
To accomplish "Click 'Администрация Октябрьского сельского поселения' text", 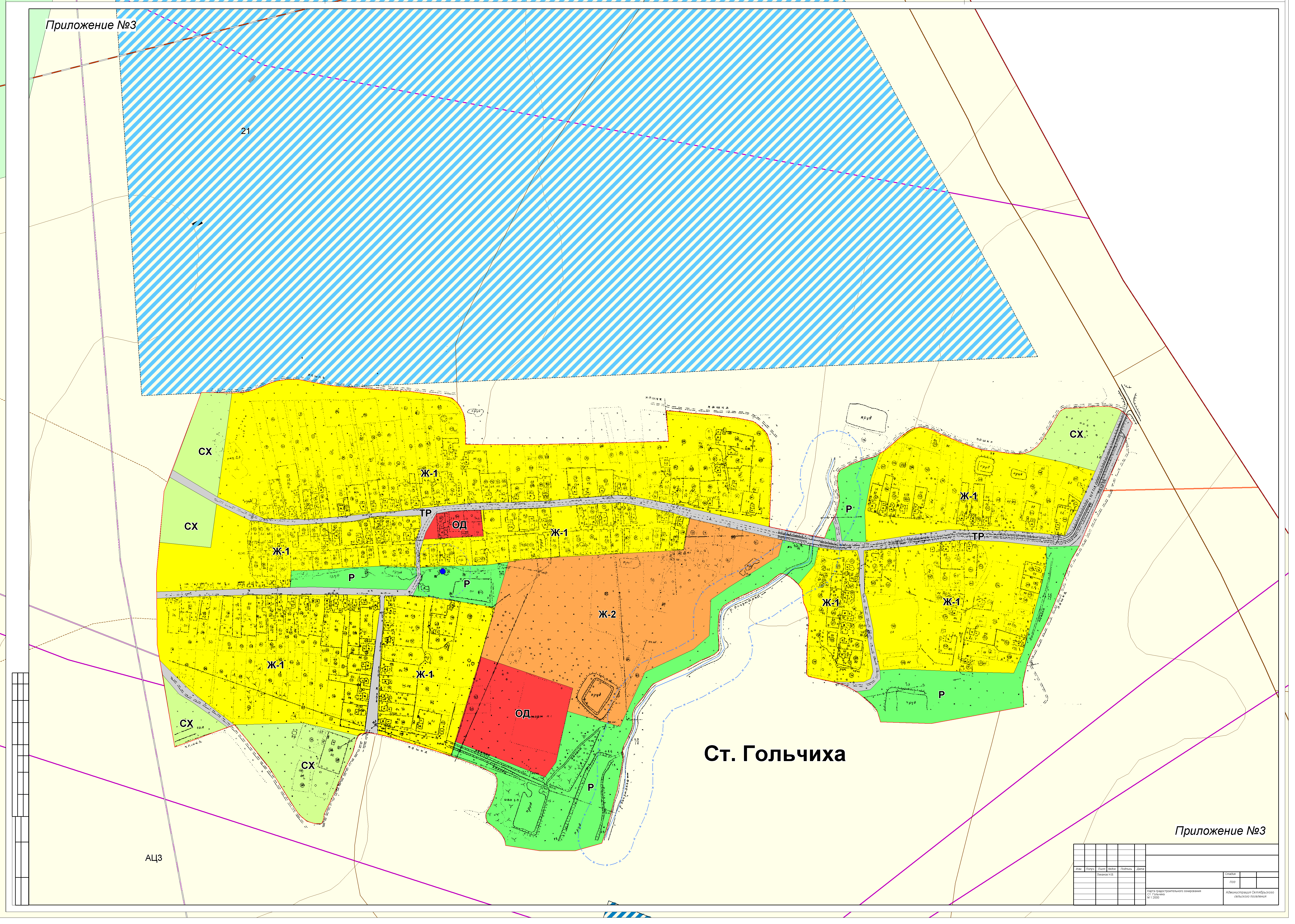I will tap(1250, 894).
